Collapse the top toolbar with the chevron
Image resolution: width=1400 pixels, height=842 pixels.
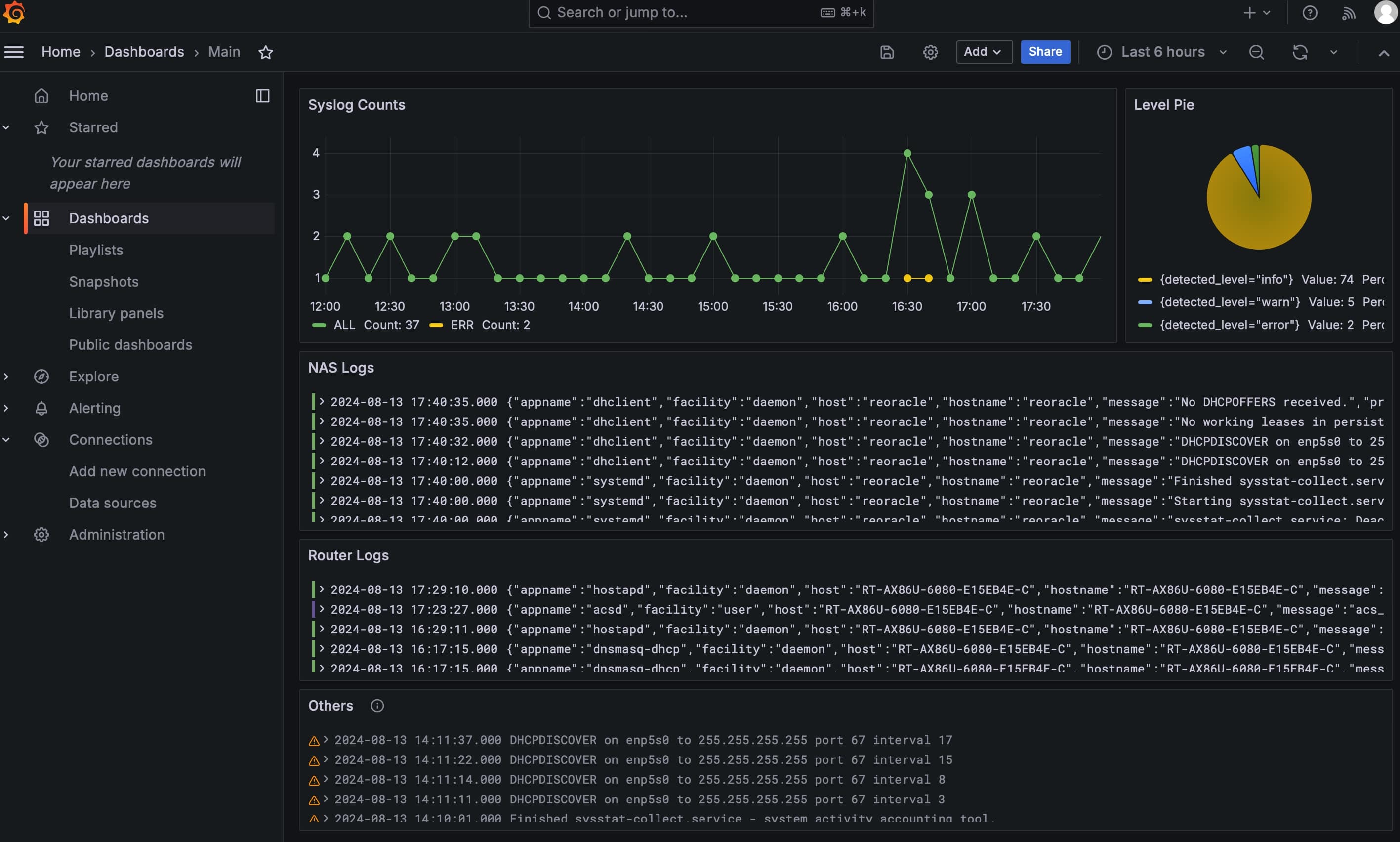click(x=1384, y=53)
